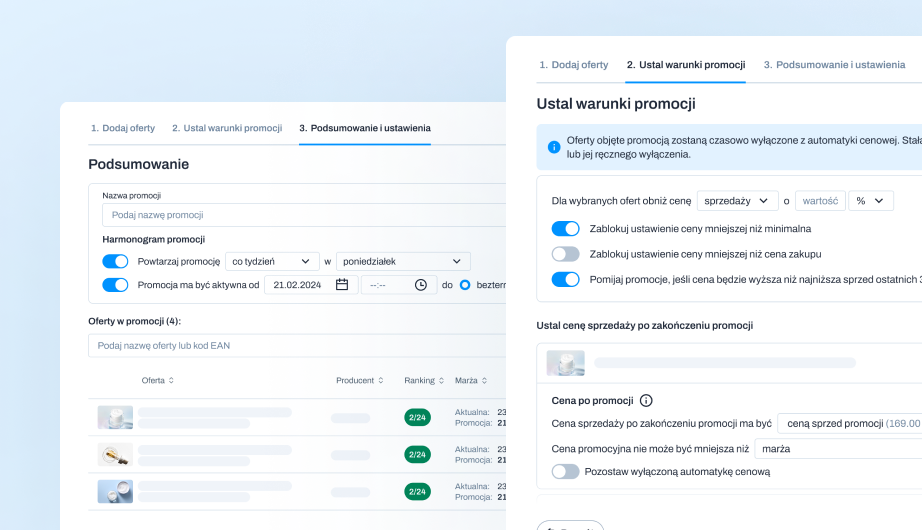This screenshot has width=922, height=530.
Task: Toggle Pomijaj promocje switch
Action: (x=565, y=279)
